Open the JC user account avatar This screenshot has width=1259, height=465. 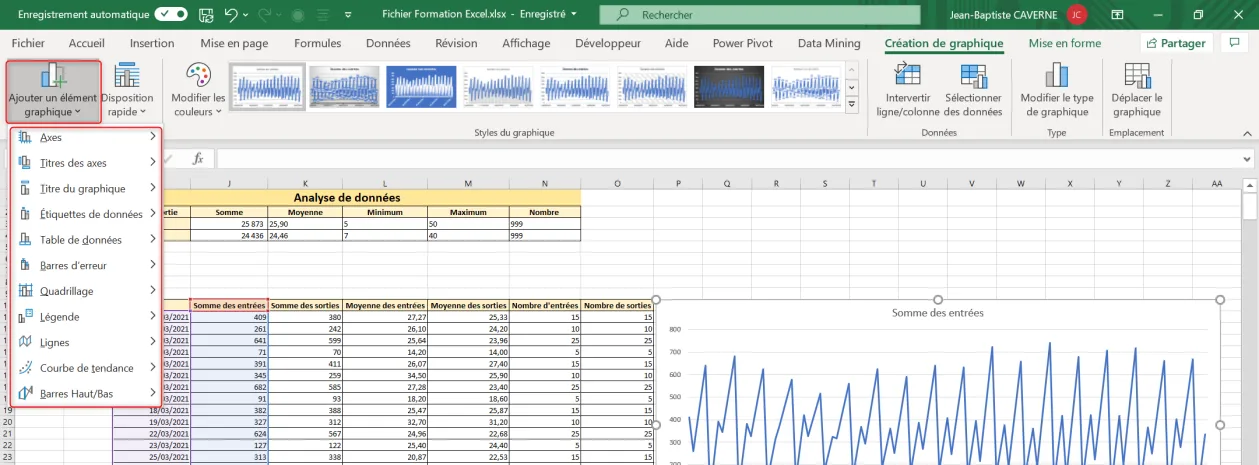pos(1076,15)
